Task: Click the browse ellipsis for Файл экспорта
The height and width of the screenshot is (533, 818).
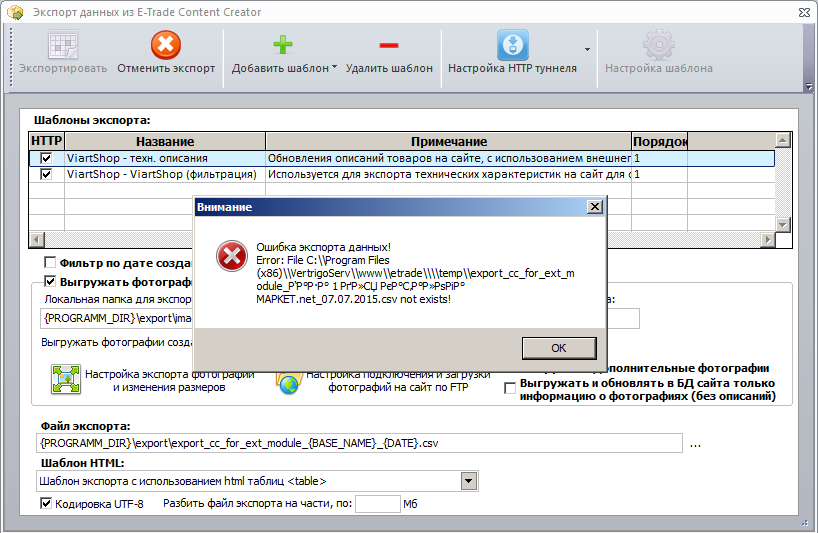Action: tap(695, 444)
